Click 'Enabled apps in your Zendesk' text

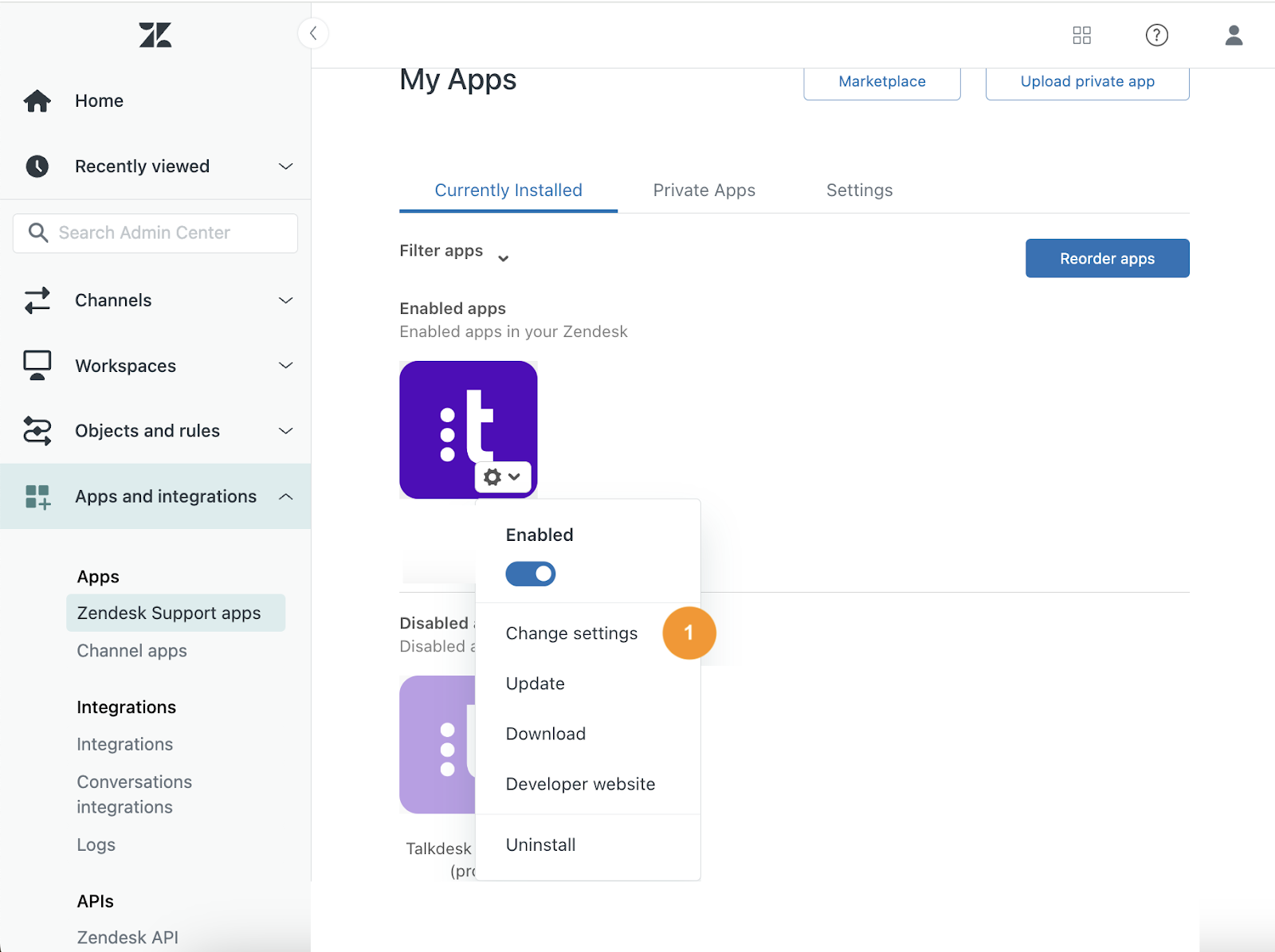coord(514,331)
